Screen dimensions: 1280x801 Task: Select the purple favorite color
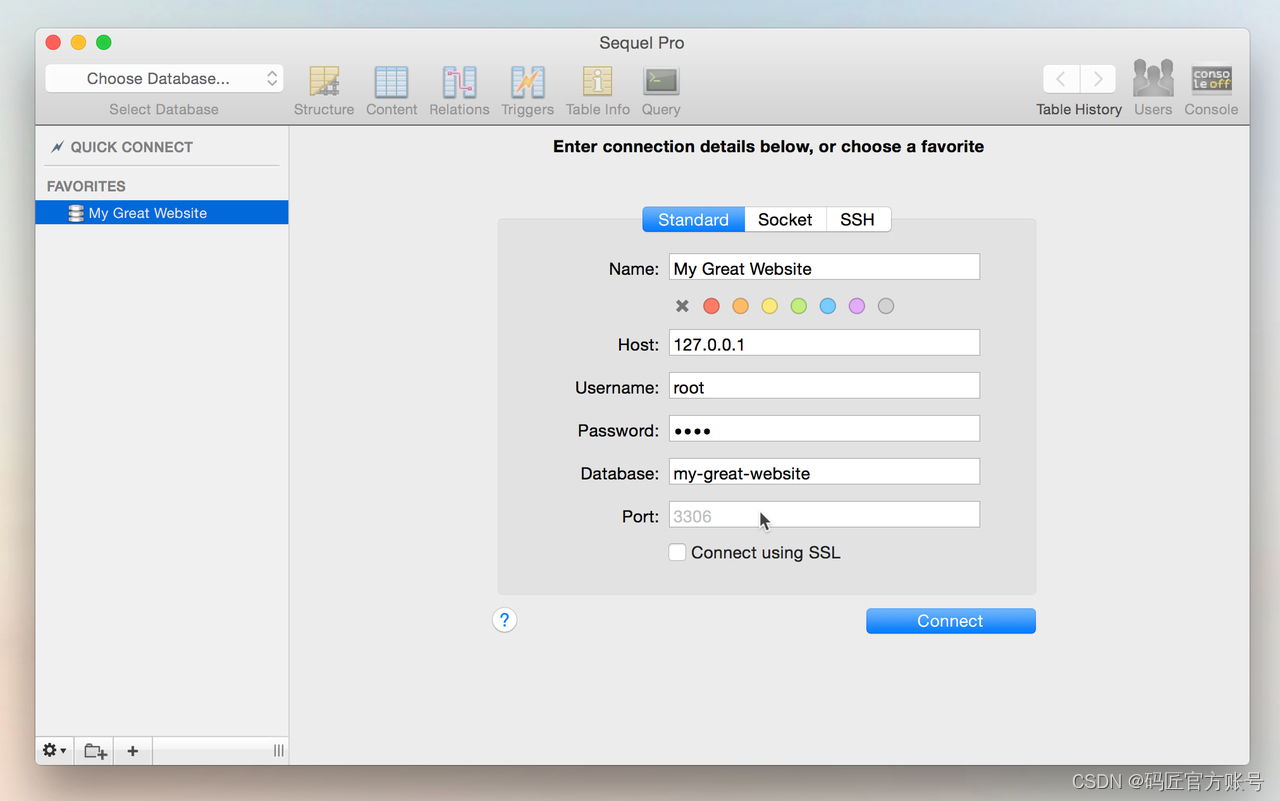pos(856,306)
